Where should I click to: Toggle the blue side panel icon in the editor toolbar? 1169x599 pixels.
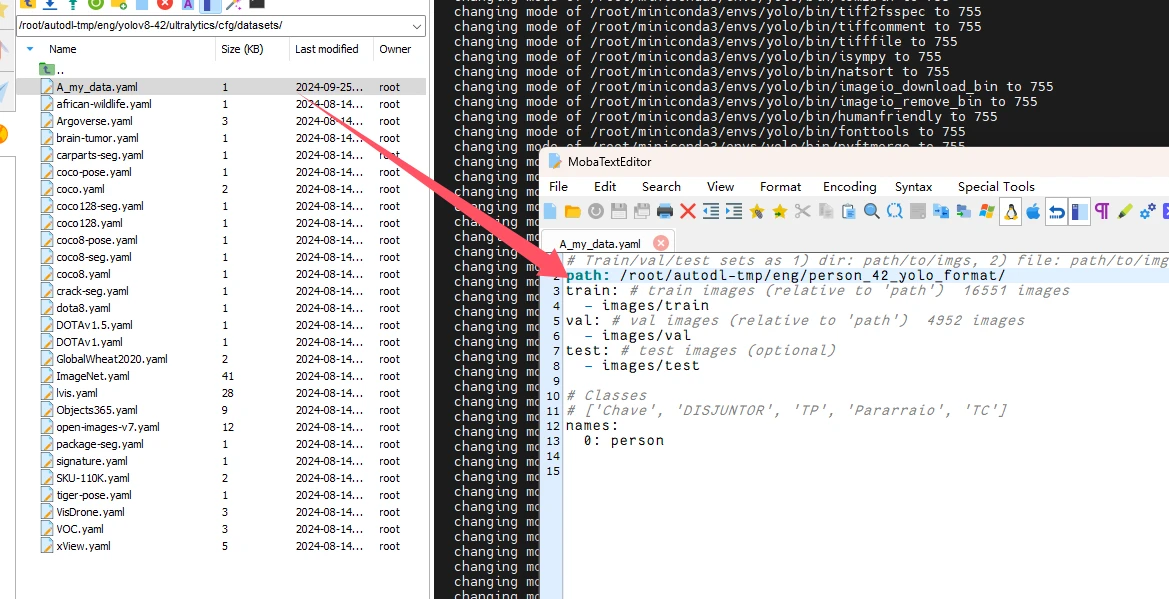coord(1079,212)
